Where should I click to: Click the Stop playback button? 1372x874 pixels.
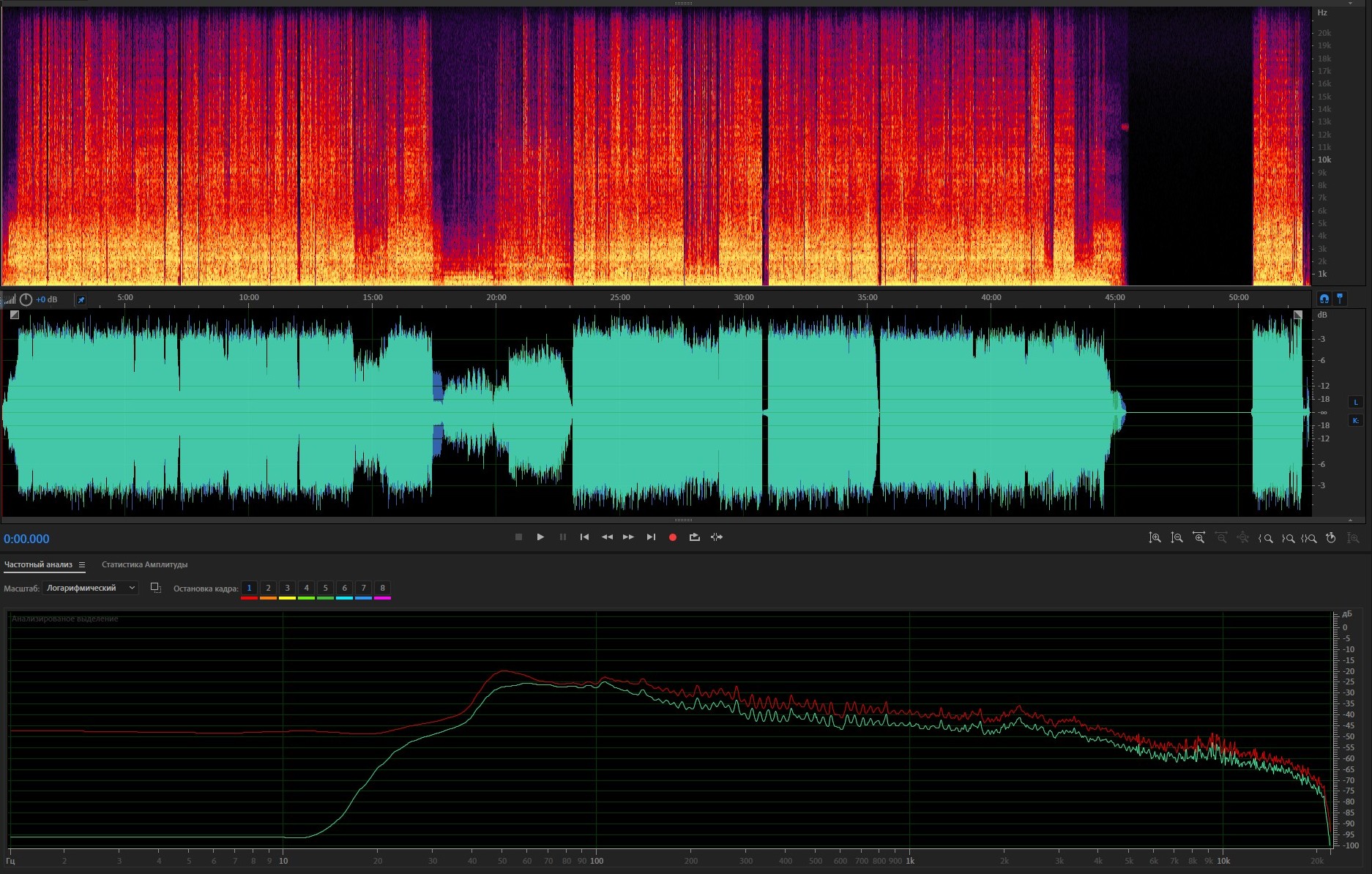518,537
